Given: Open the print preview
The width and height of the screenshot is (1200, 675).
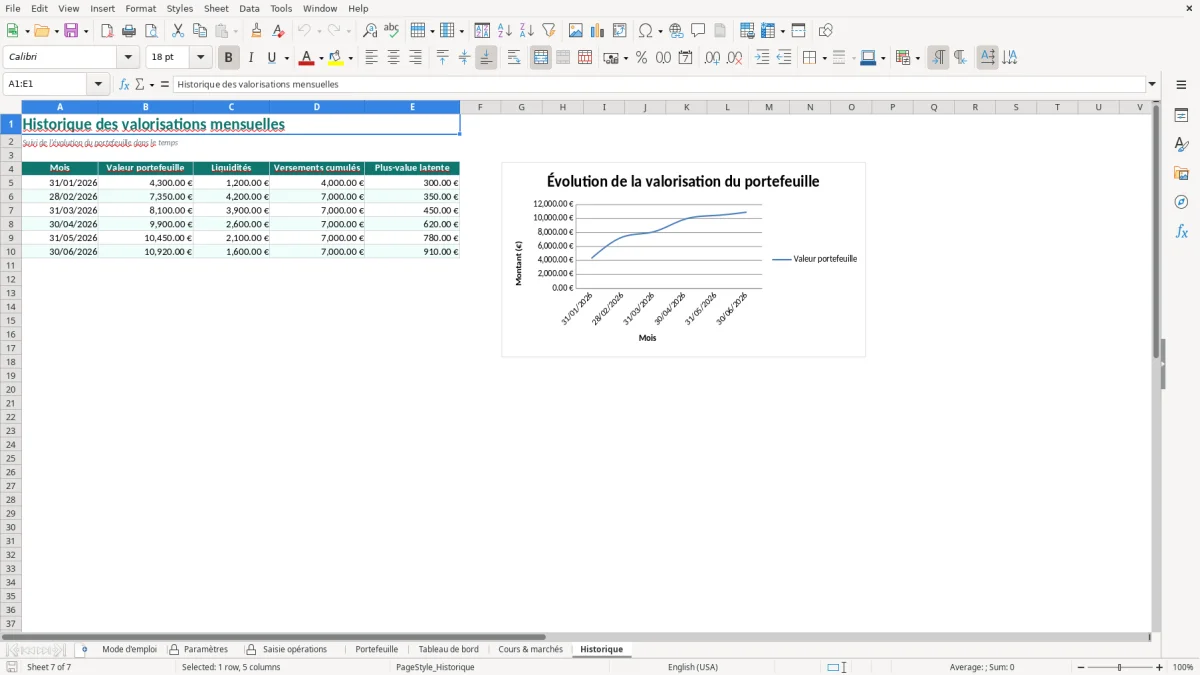Looking at the screenshot, I should pos(151,31).
